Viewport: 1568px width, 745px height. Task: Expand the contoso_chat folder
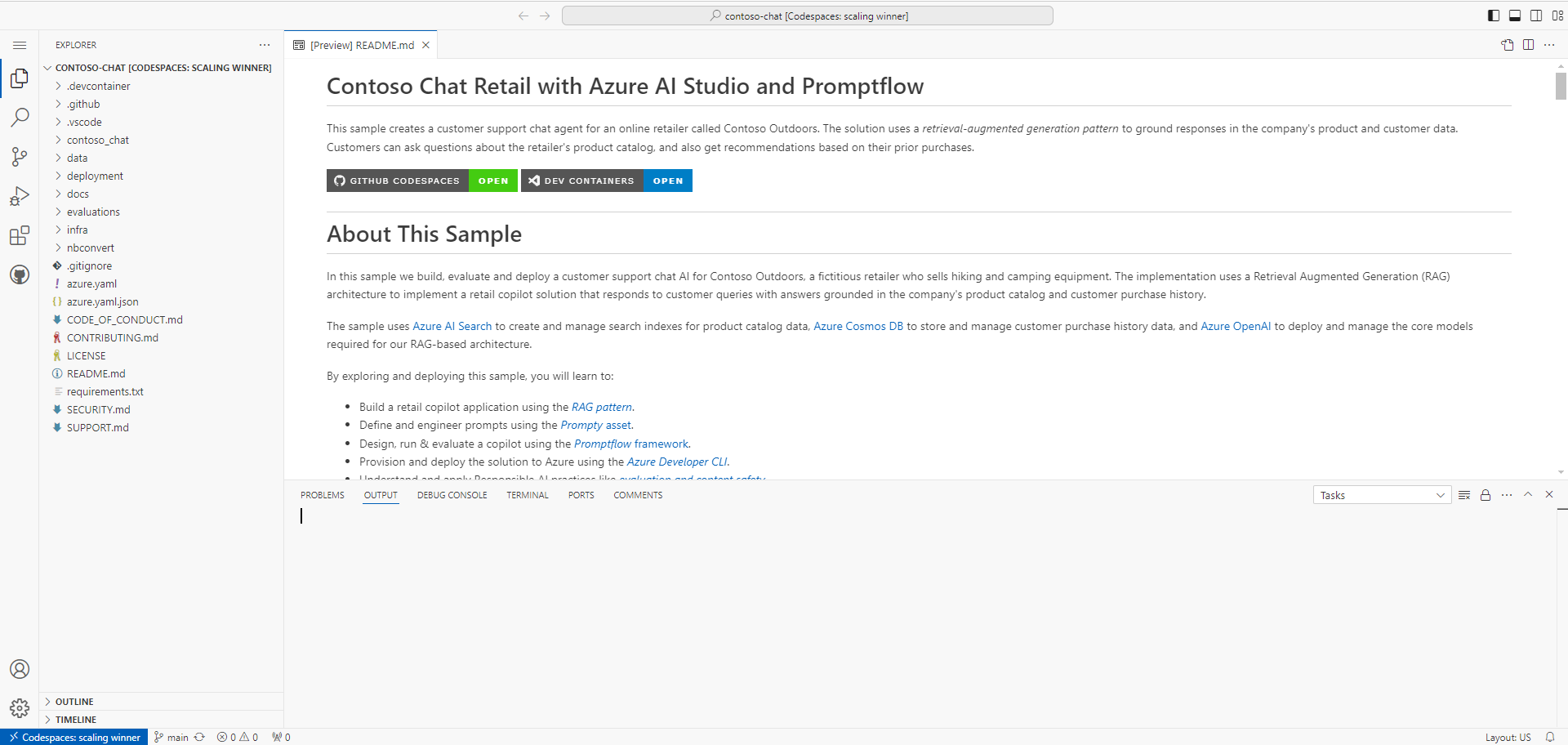tap(97, 140)
